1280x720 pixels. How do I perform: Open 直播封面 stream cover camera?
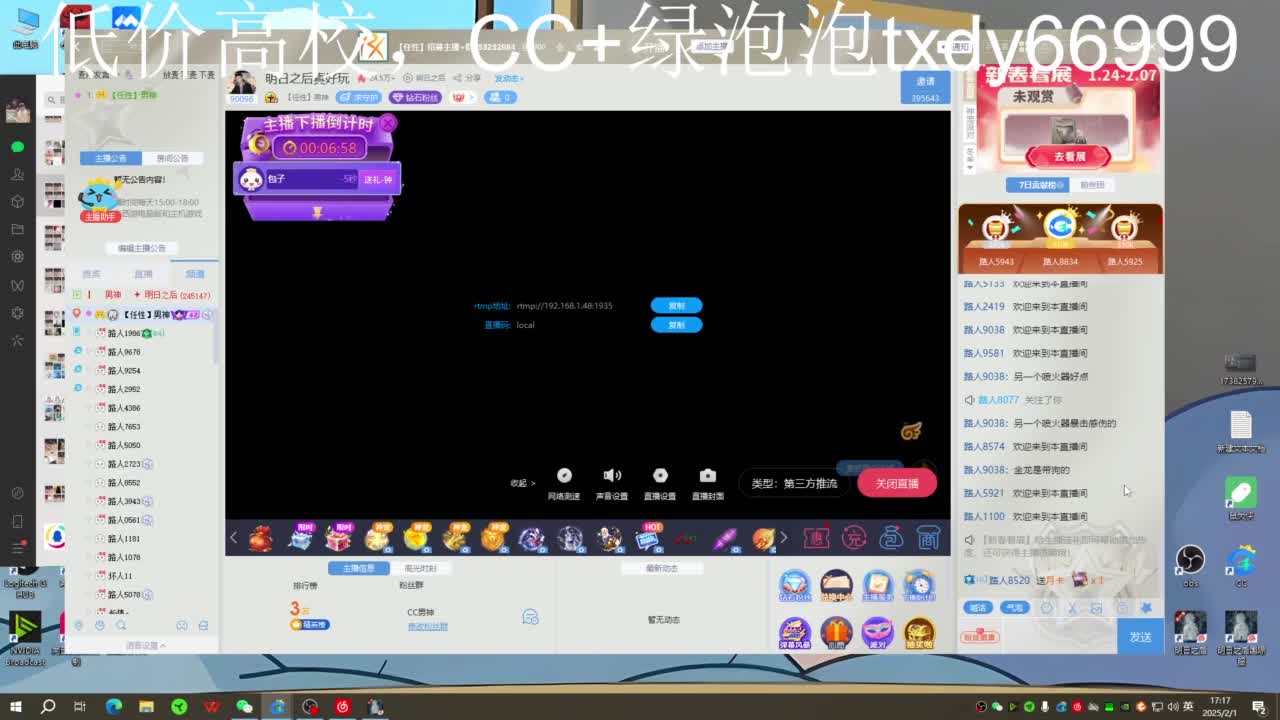pyautogui.click(x=708, y=484)
